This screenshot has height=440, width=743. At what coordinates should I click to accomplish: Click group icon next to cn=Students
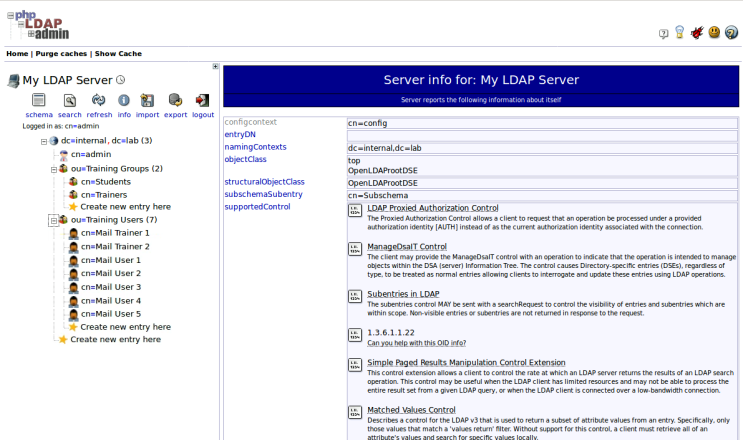pyautogui.click(x=73, y=181)
